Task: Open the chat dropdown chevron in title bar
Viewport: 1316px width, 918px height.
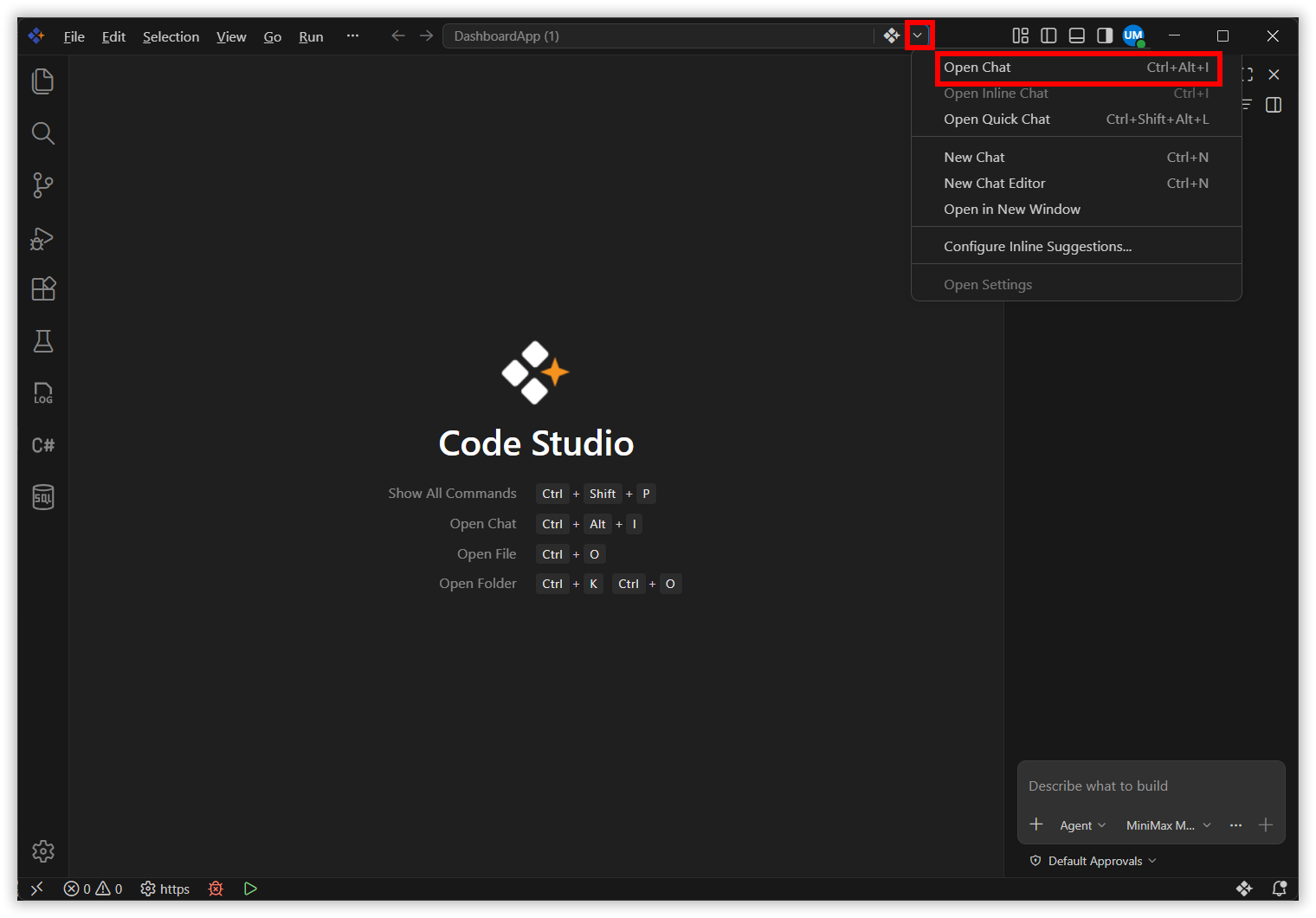Action: click(x=918, y=36)
